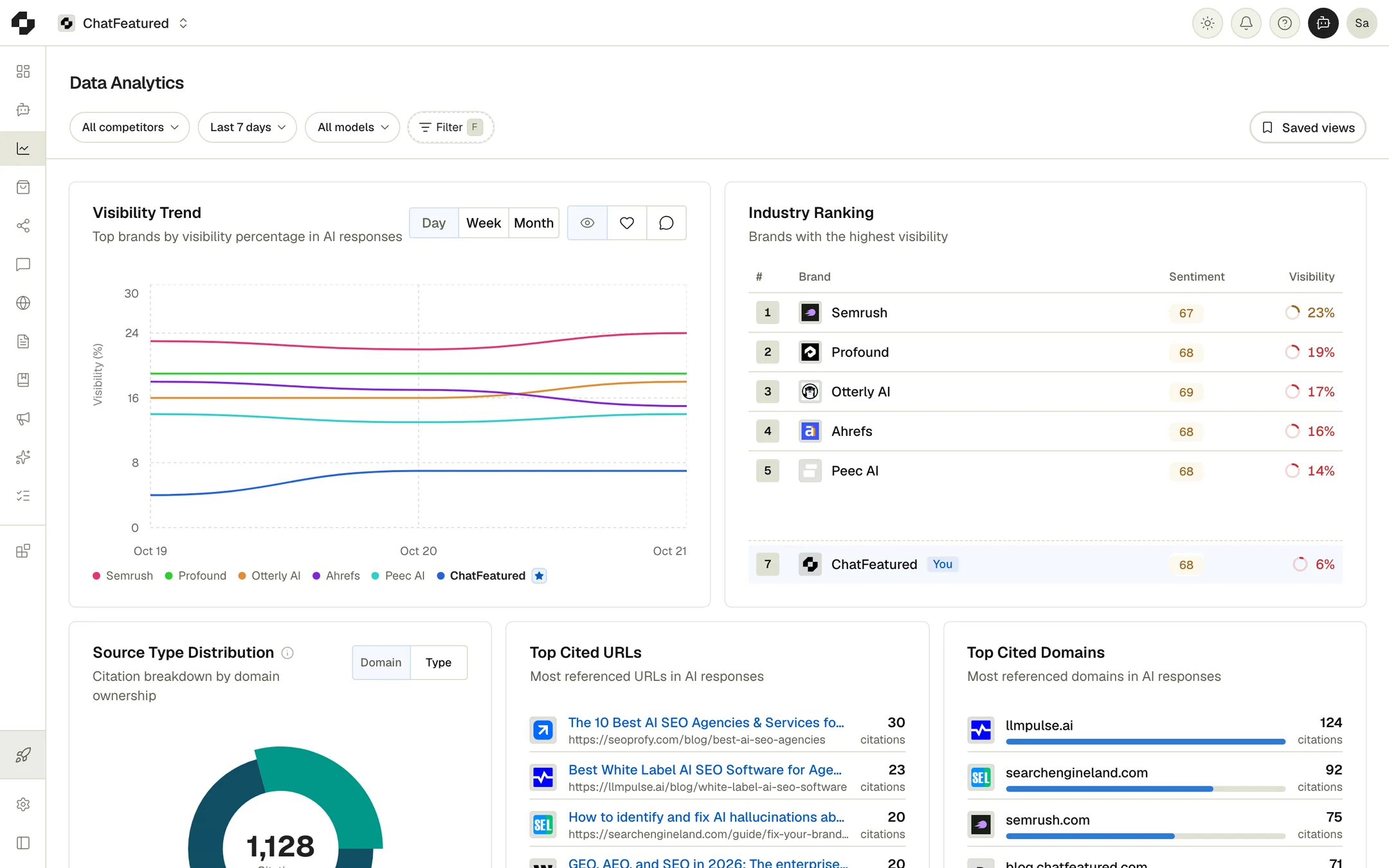1389x868 pixels.
Task: Click the megaphone icon in sidebar
Action: pos(23,419)
